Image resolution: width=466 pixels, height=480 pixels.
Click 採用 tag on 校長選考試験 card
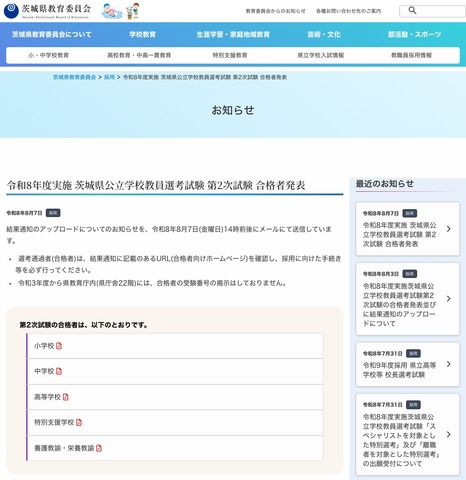coord(413,353)
